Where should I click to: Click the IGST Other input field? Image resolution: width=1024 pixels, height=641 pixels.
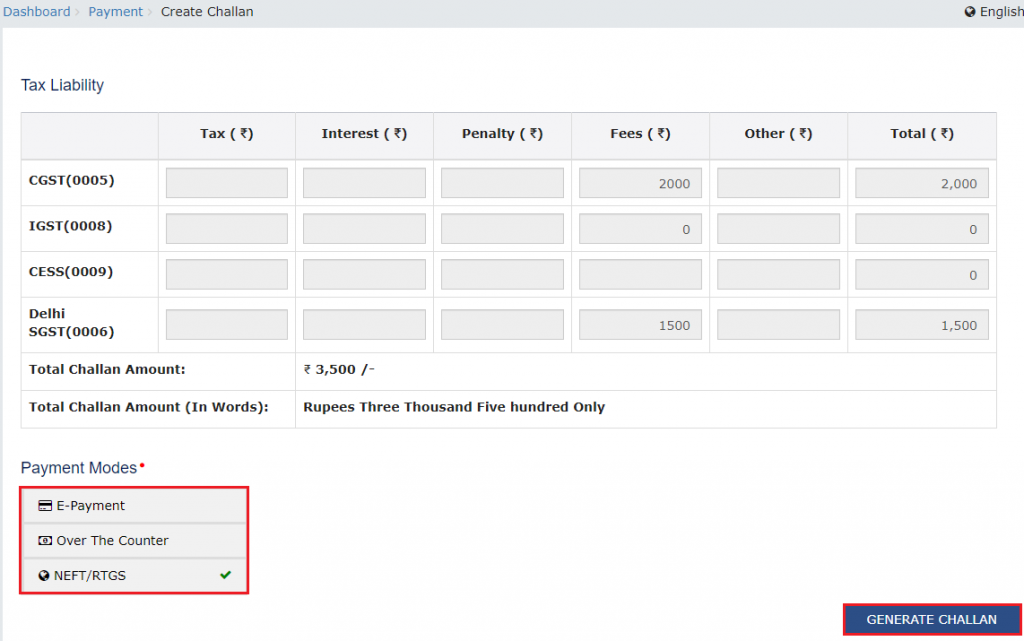click(x=778, y=228)
